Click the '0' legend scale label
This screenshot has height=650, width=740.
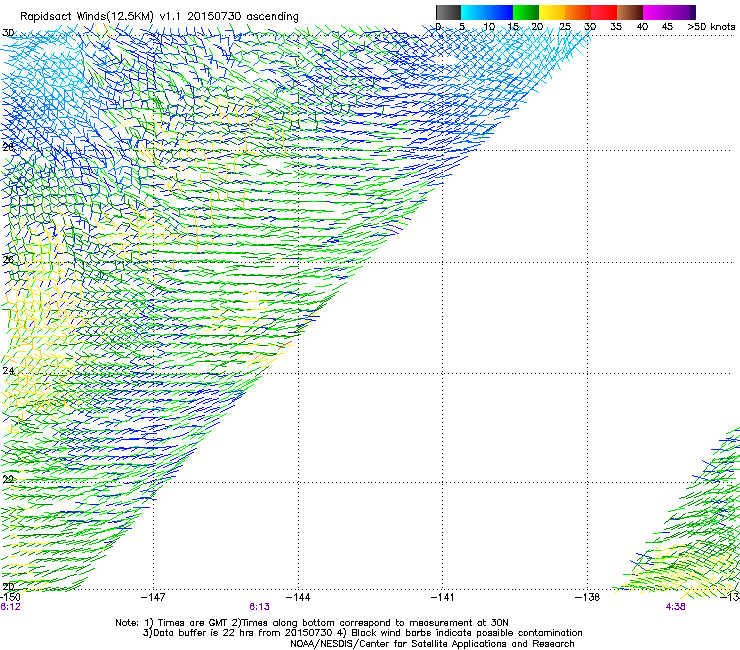438,27
